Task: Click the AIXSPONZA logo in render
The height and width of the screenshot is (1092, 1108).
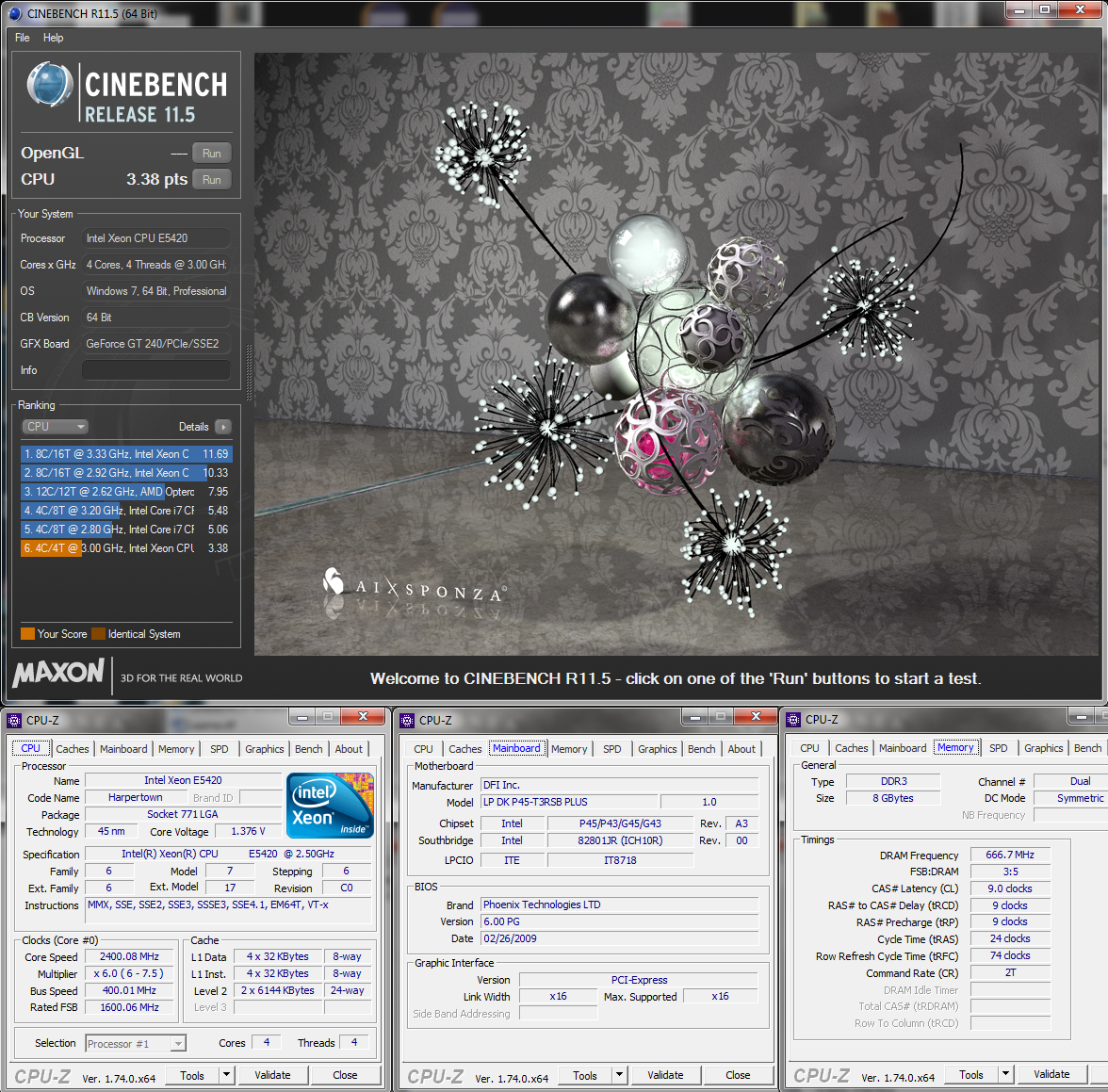Action: click(x=414, y=586)
